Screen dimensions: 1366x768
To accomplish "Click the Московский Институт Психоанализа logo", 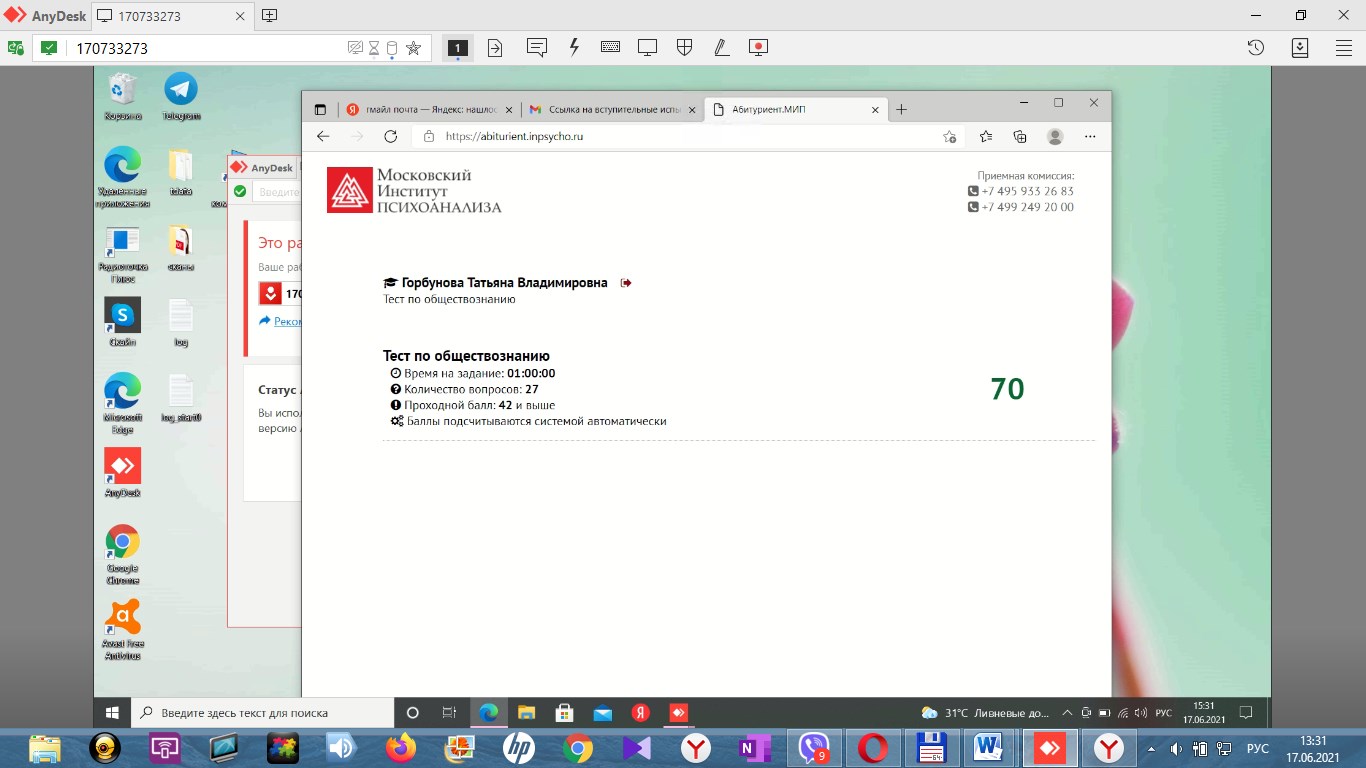I will pos(414,190).
